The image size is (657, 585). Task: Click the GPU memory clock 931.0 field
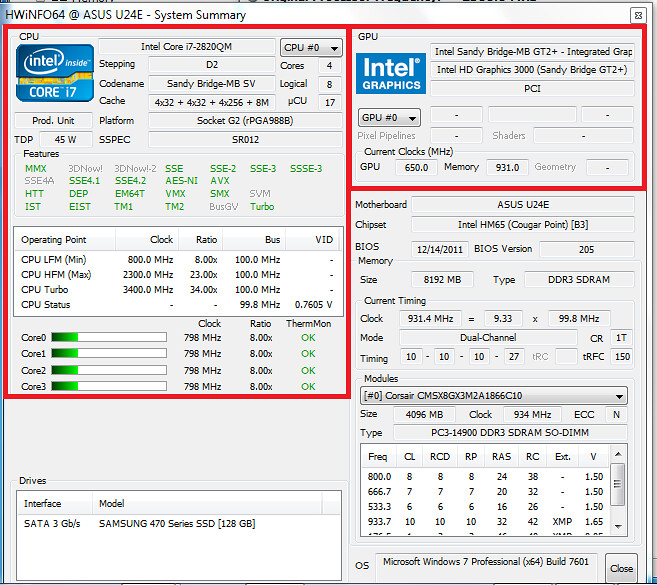(x=507, y=167)
